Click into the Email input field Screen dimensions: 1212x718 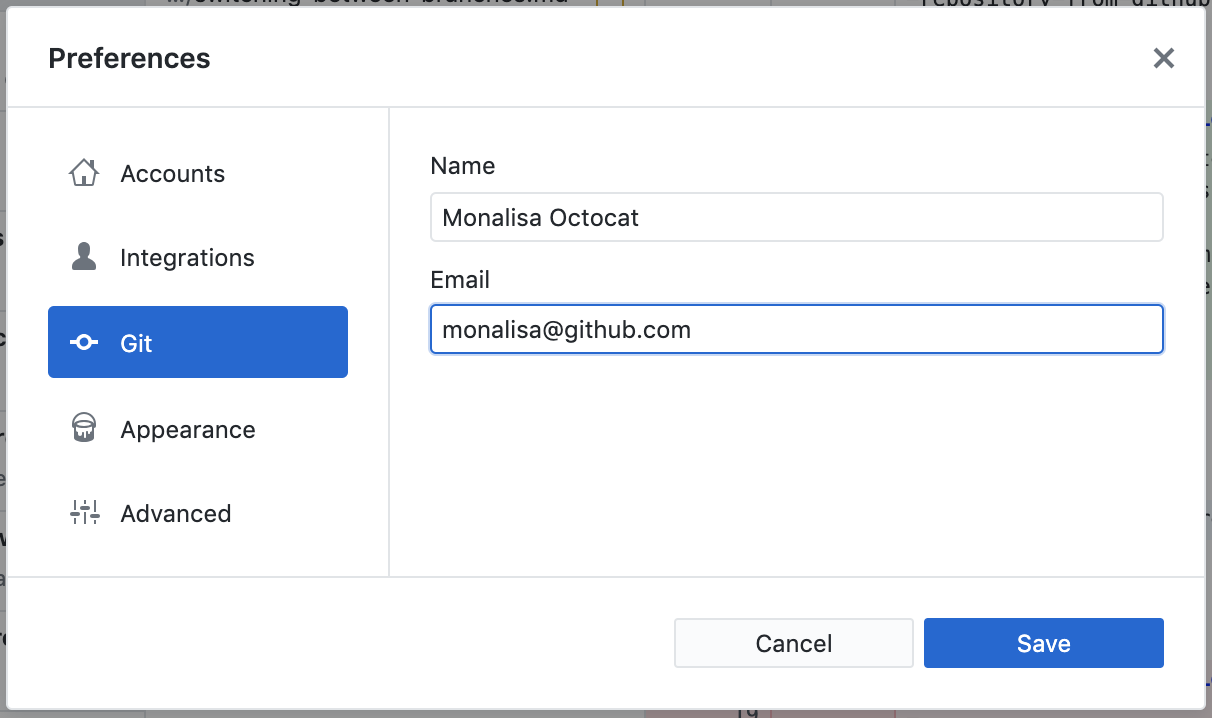(x=797, y=329)
